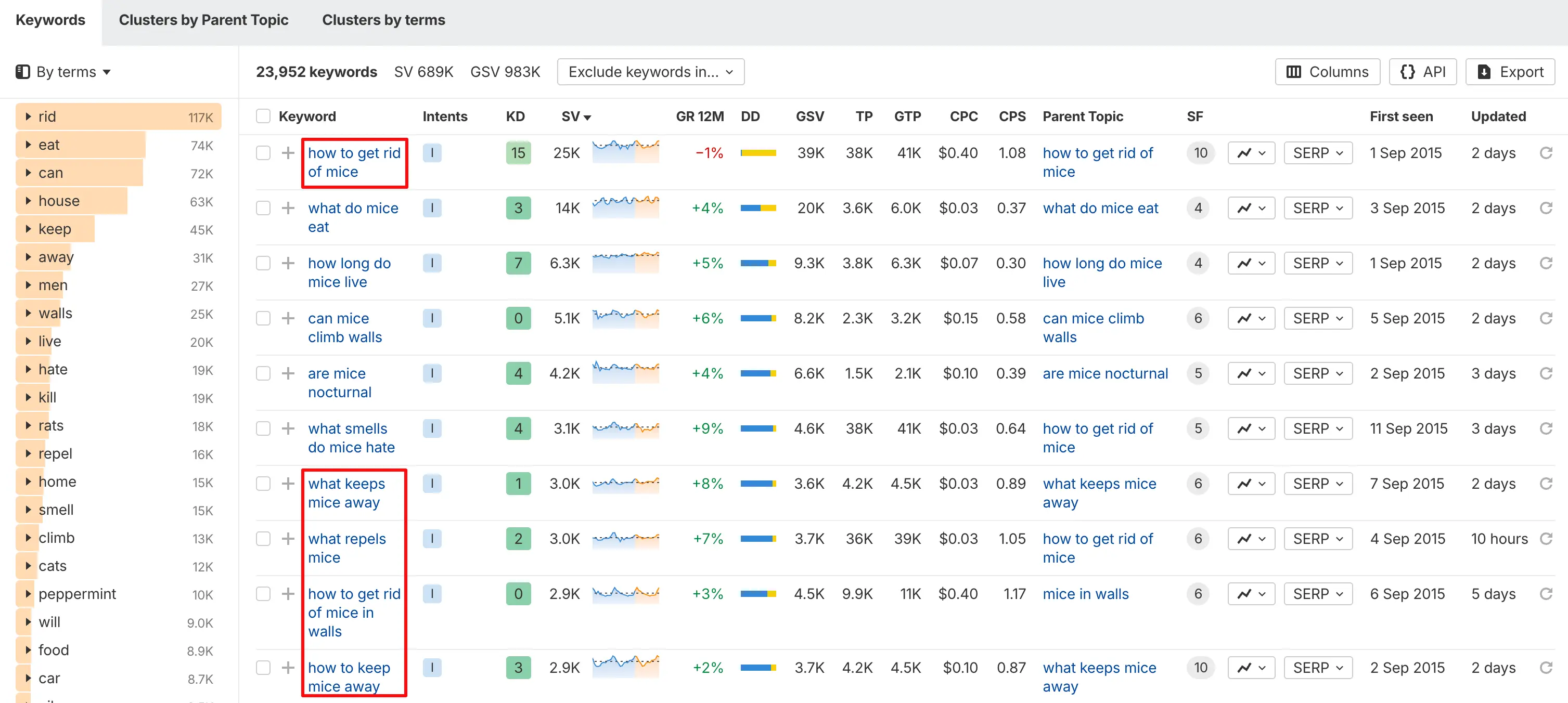The image size is (1568, 703).
Task: Refresh the 'what repels mice' row
Action: [1546, 539]
